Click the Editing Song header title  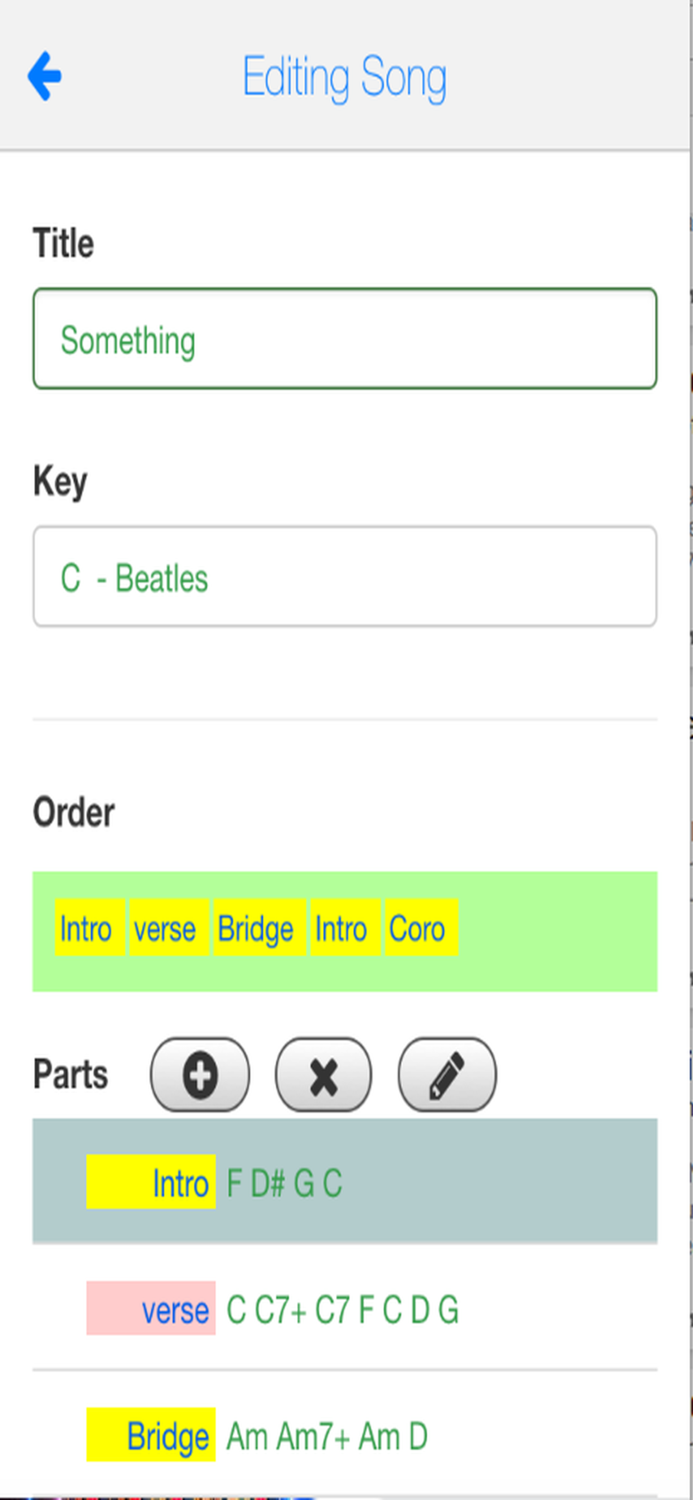pos(344,77)
